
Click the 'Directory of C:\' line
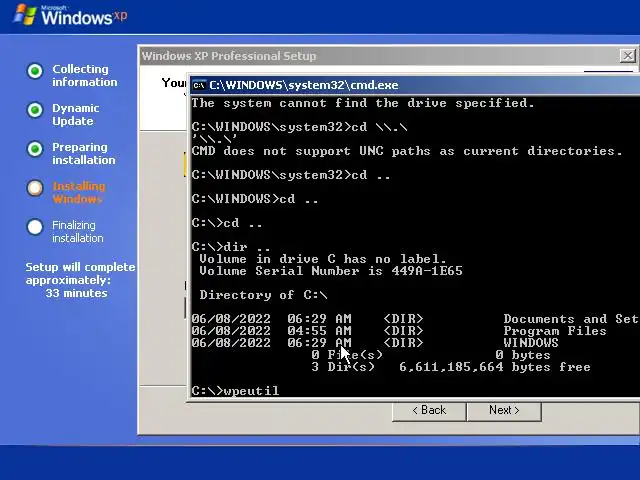point(263,295)
